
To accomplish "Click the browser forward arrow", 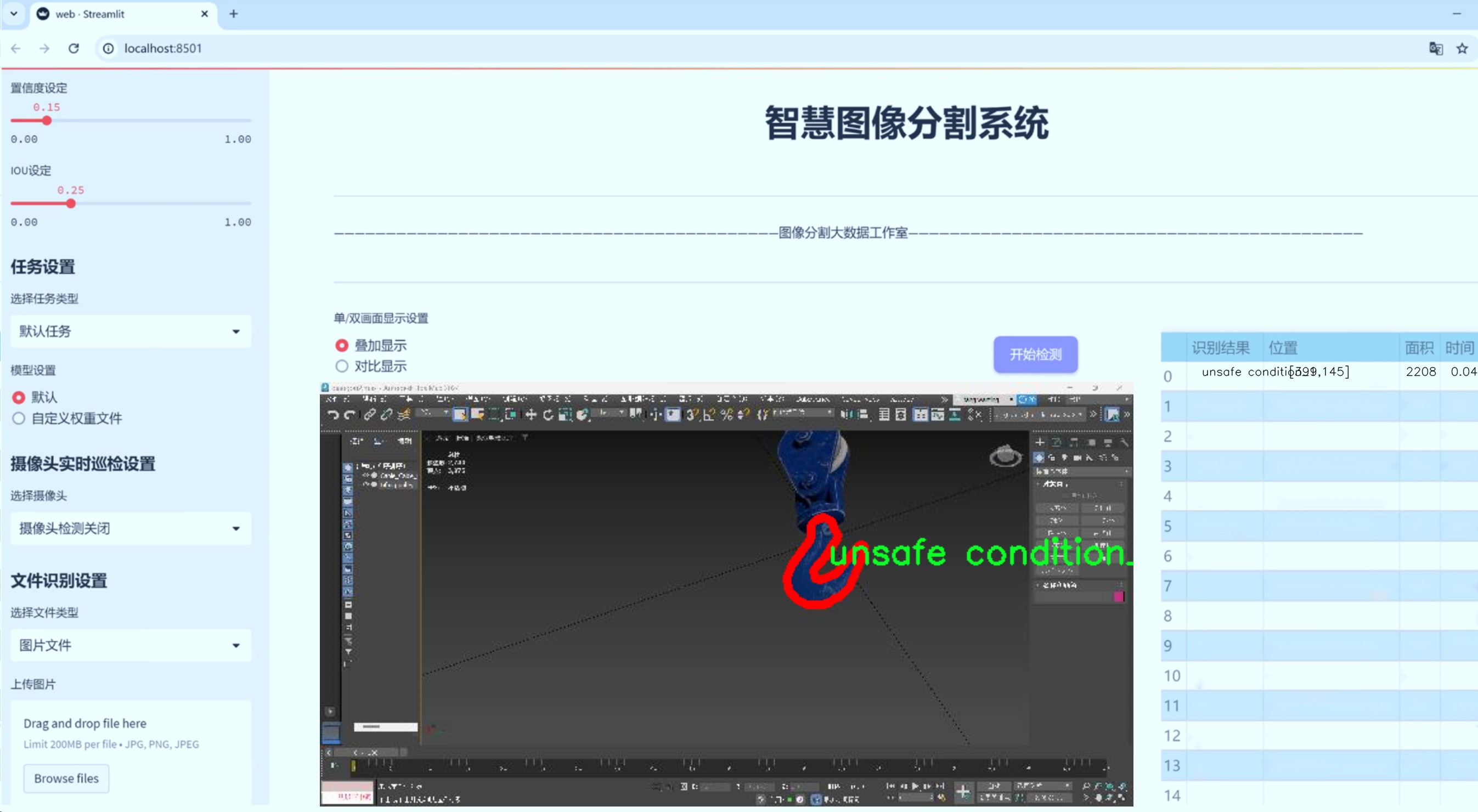I will tap(44, 48).
